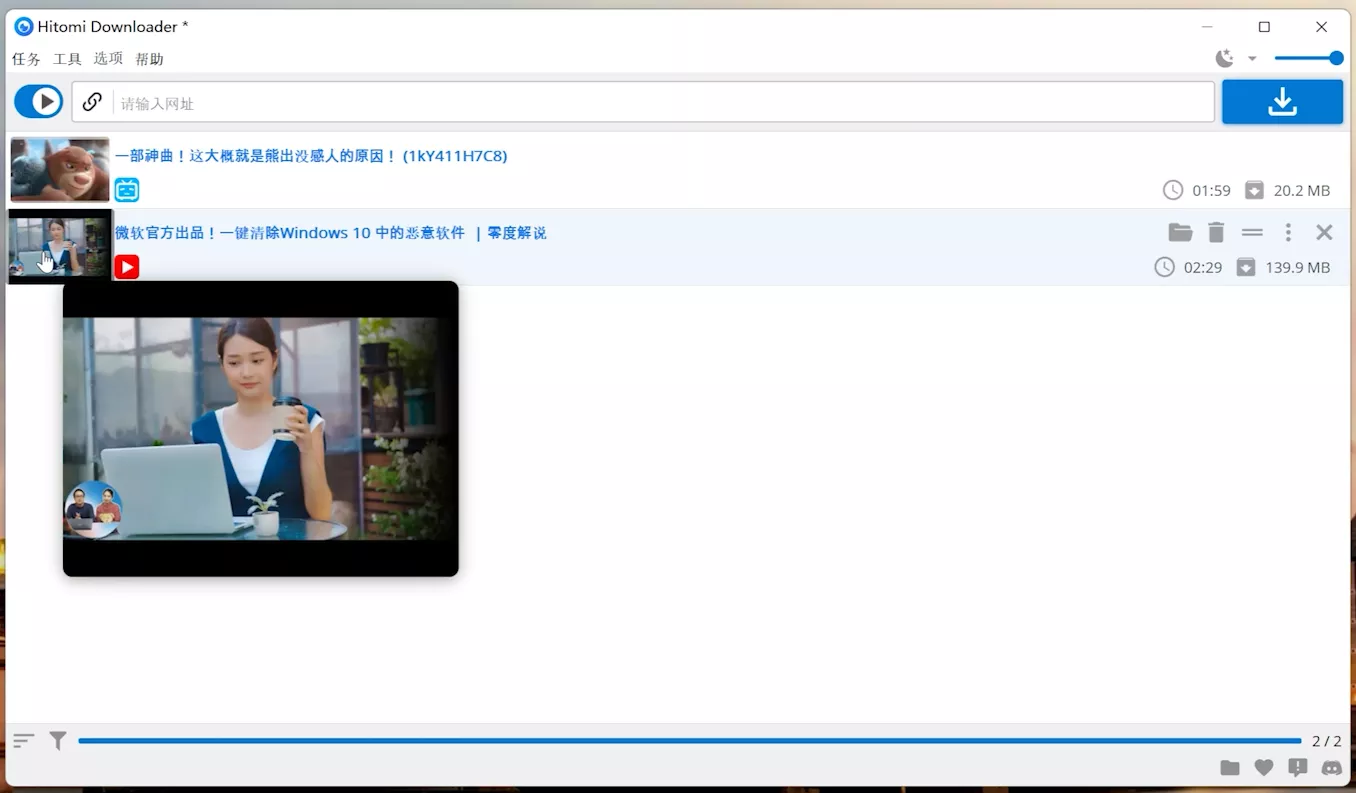Image resolution: width=1356 pixels, height=793 pixels.
Task: Open the task filter funnel
Action: point(58,741)
